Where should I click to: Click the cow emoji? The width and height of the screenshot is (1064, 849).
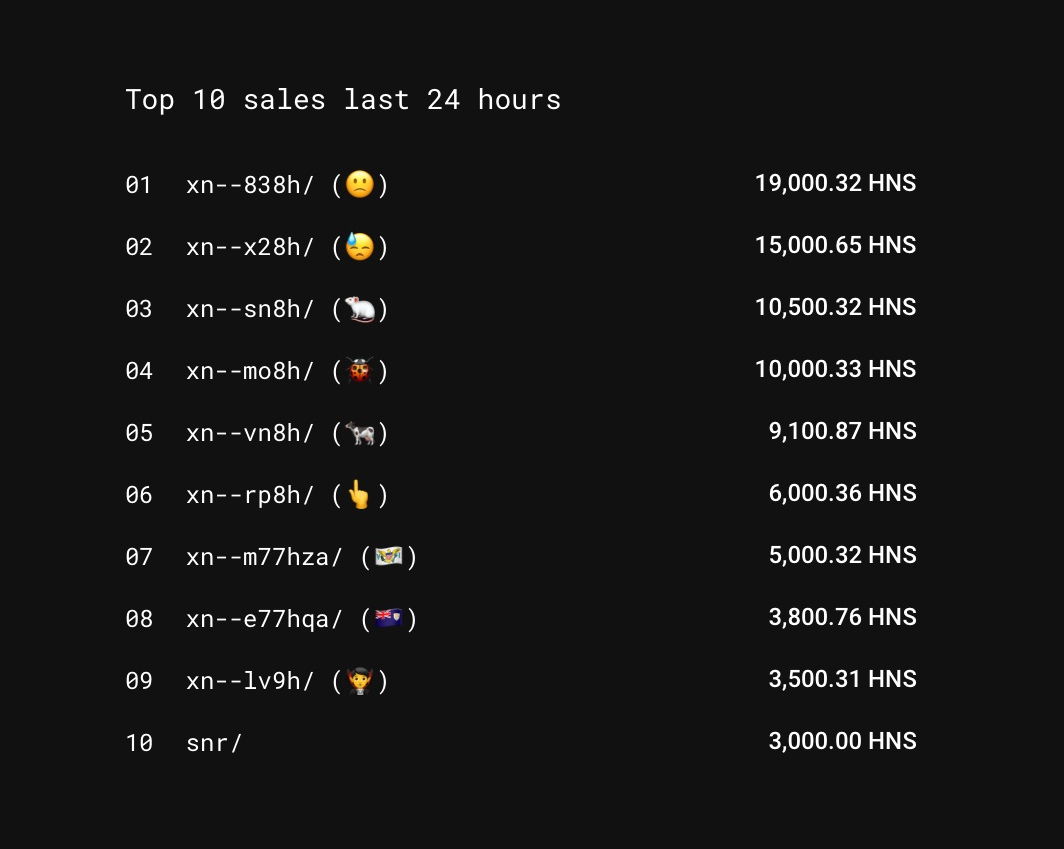coord(360,433)
